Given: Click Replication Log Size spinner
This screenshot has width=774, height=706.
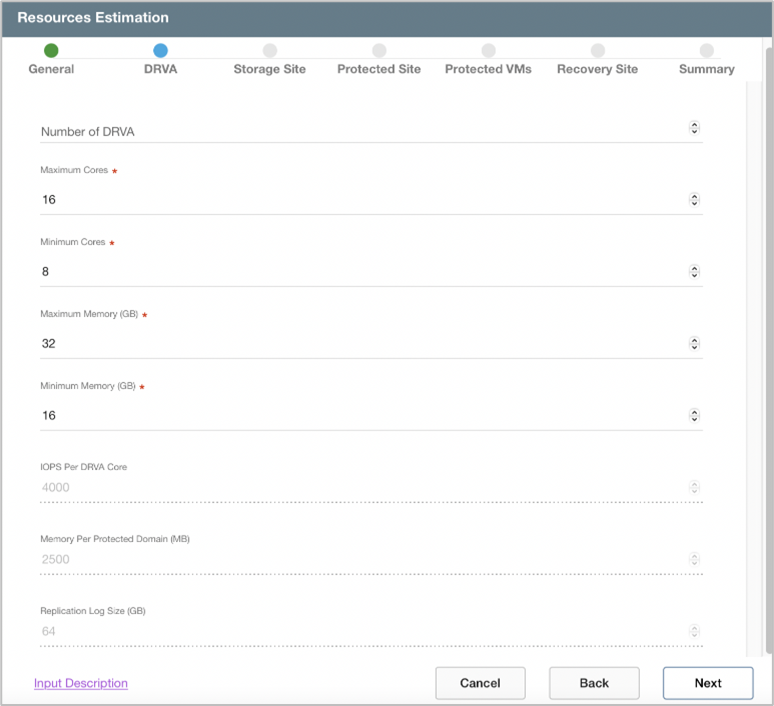Looking at the screenshot, I should 694,631.
